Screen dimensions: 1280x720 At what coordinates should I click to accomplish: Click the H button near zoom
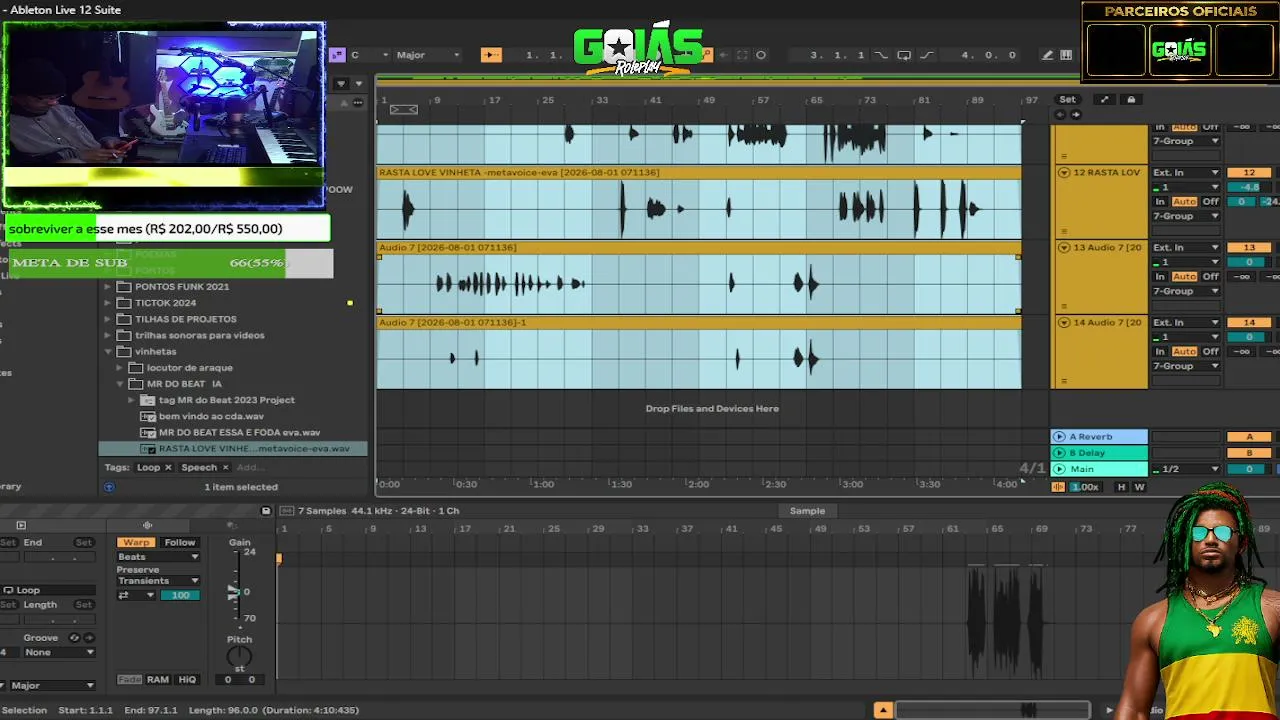1121,487
